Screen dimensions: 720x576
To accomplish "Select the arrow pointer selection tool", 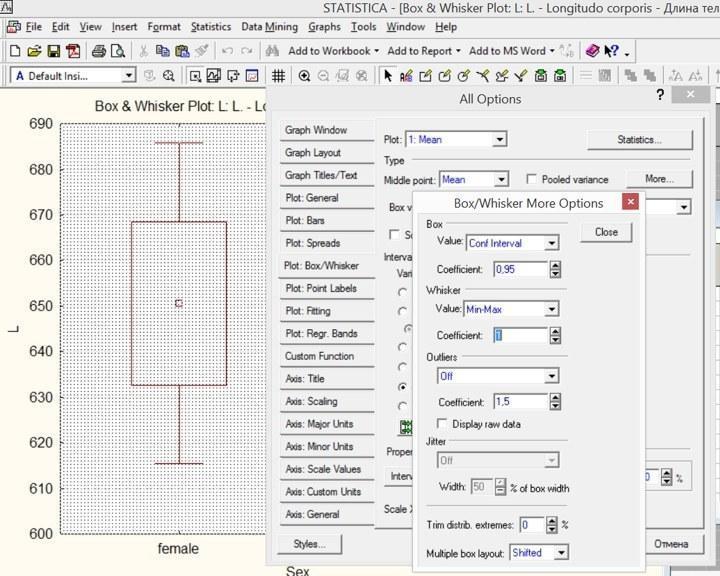I will click(x=389, y=76).
